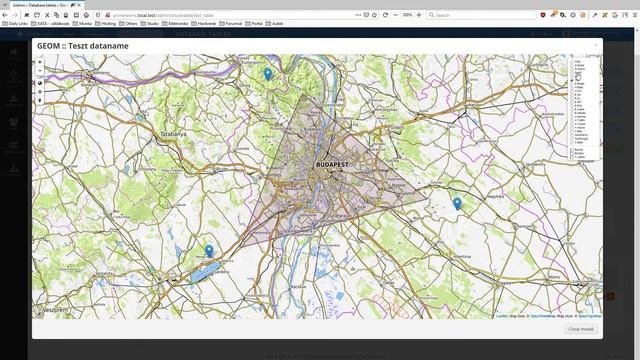
Task: Select the polygon draw tool on map
Action: click(40, 83)
